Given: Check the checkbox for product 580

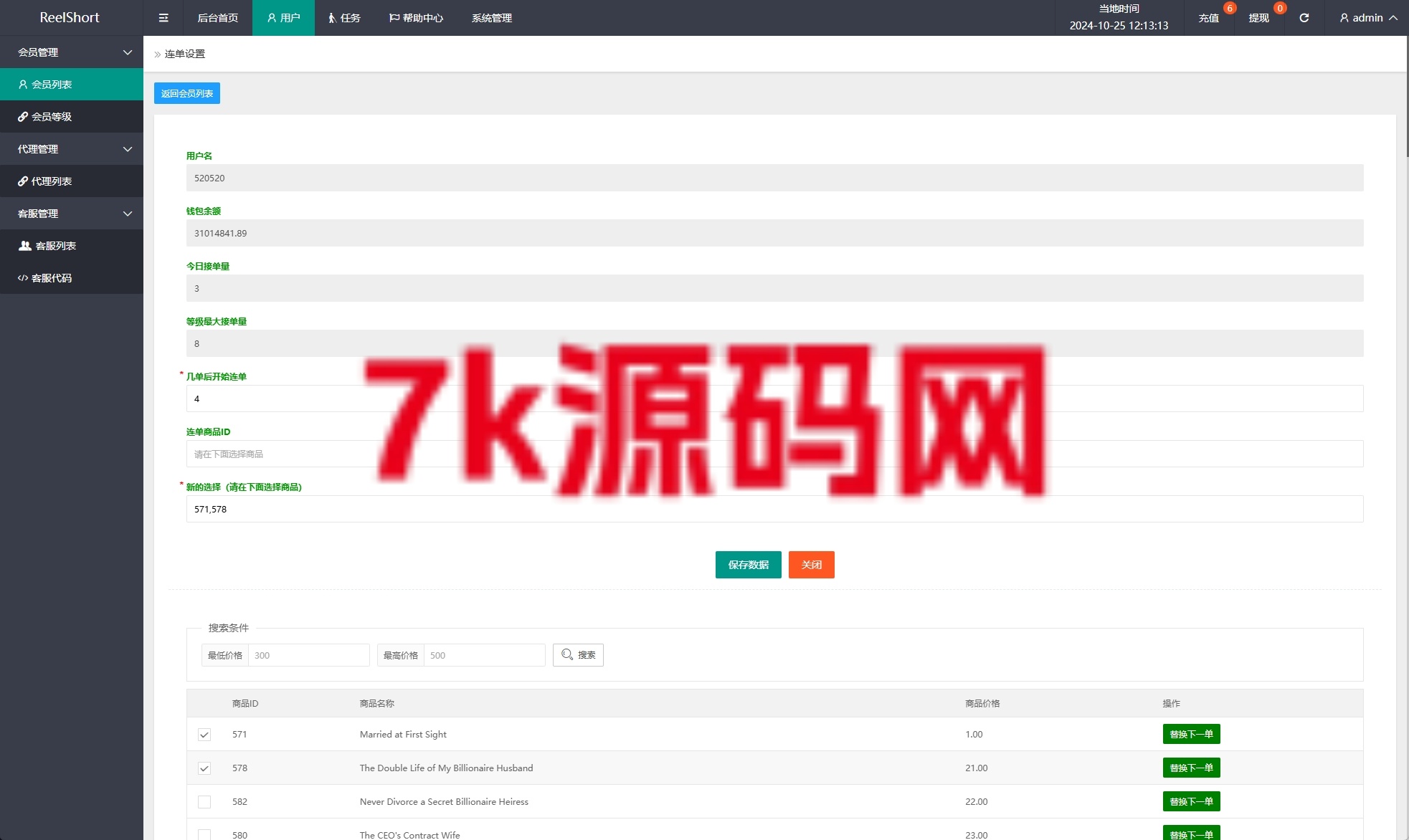Looking at the screenshot, I should click(204, 834).
